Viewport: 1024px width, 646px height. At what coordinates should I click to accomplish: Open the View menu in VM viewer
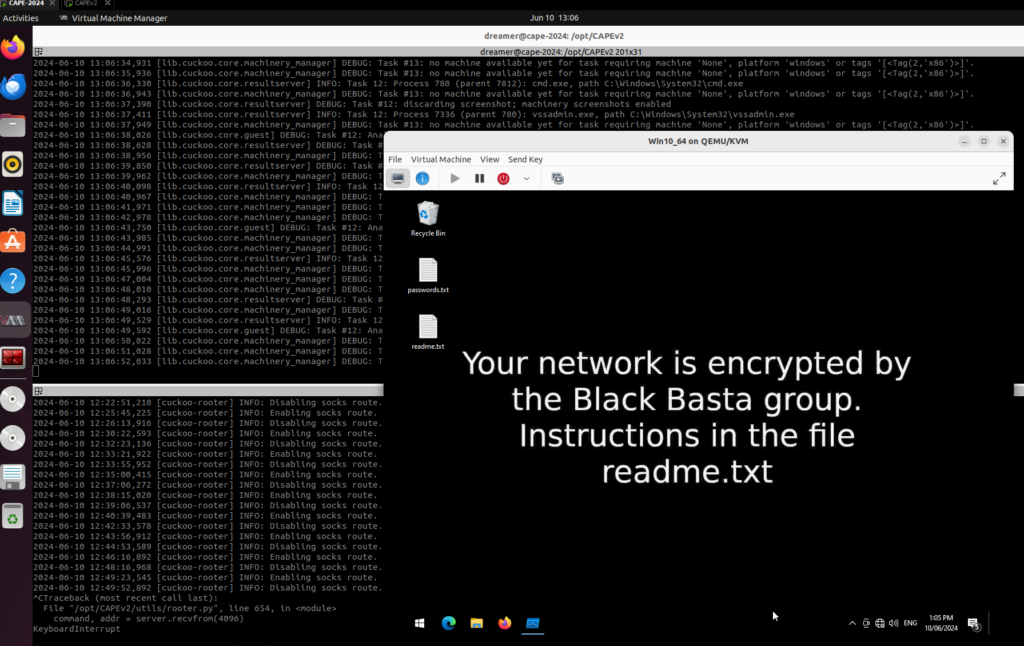pos(490,159)
